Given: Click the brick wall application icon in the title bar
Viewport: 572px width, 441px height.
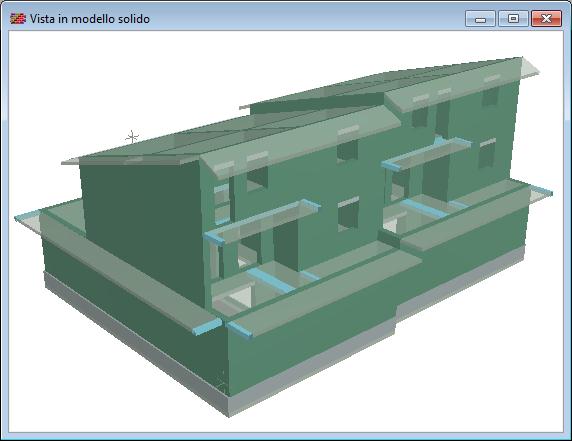Looking at the screenshot, I should 18,18.
